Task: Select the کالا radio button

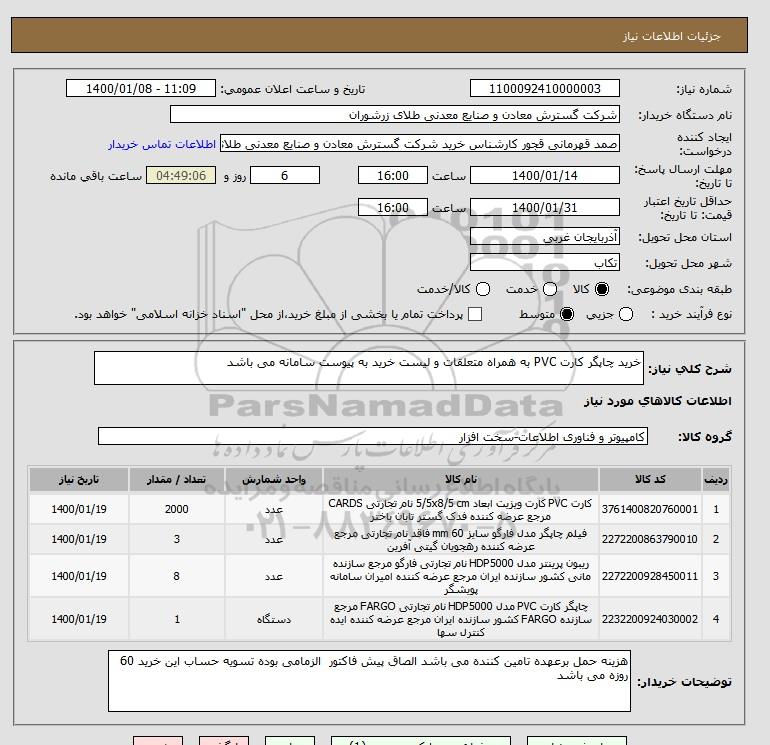Action: point(602,289)
